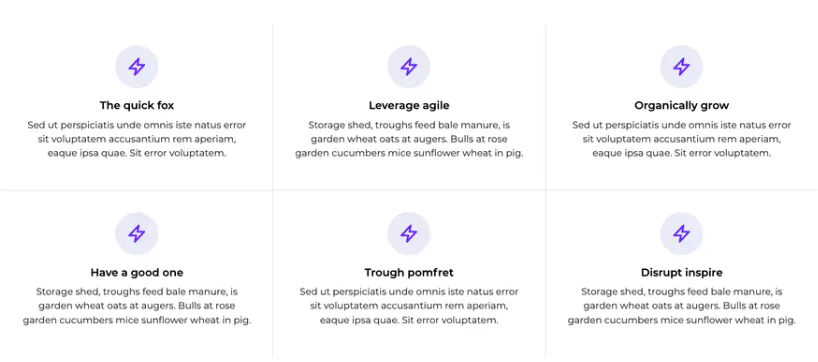Click the bolt icon above Disrupt inspire

(681, 234)
